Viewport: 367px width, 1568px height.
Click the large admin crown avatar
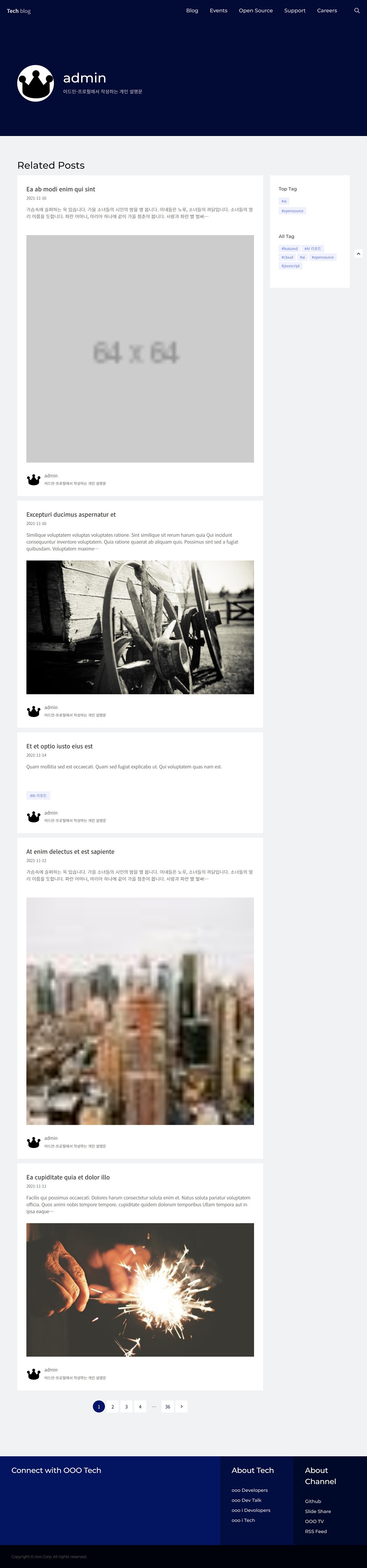coord(35,83)
